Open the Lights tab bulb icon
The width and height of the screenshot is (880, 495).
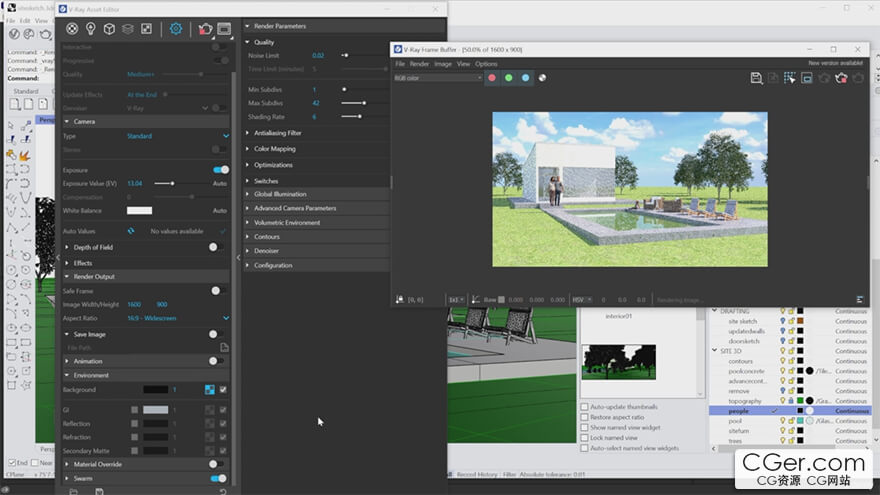click(x=91, y=29)
